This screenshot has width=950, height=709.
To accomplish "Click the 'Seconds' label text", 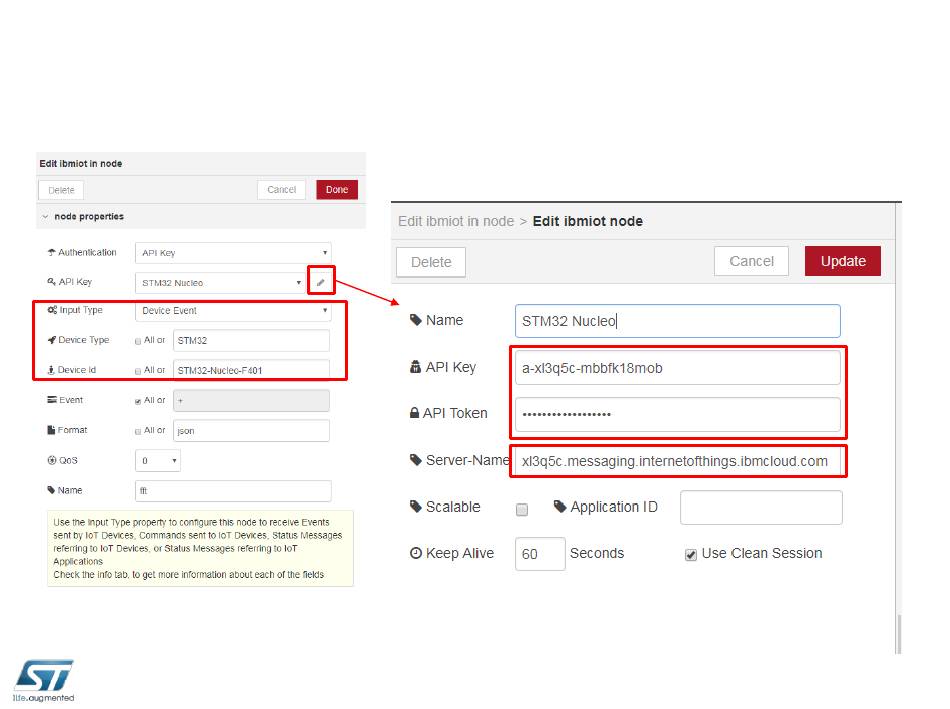I will click(597, 553).
